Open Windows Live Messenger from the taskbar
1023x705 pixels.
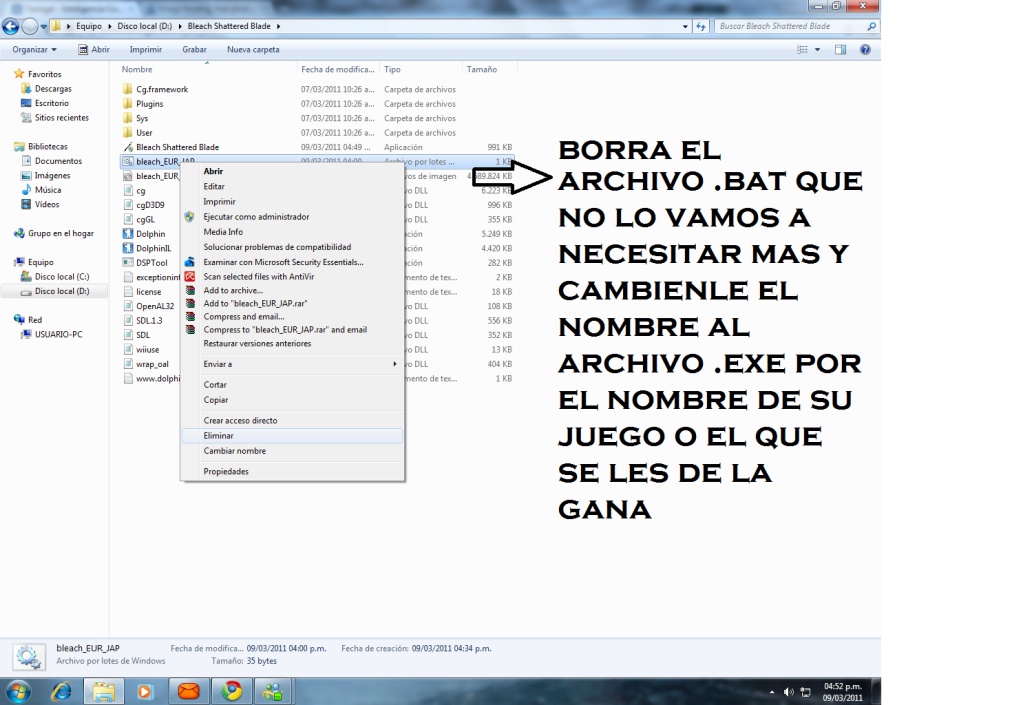point(273,691)
